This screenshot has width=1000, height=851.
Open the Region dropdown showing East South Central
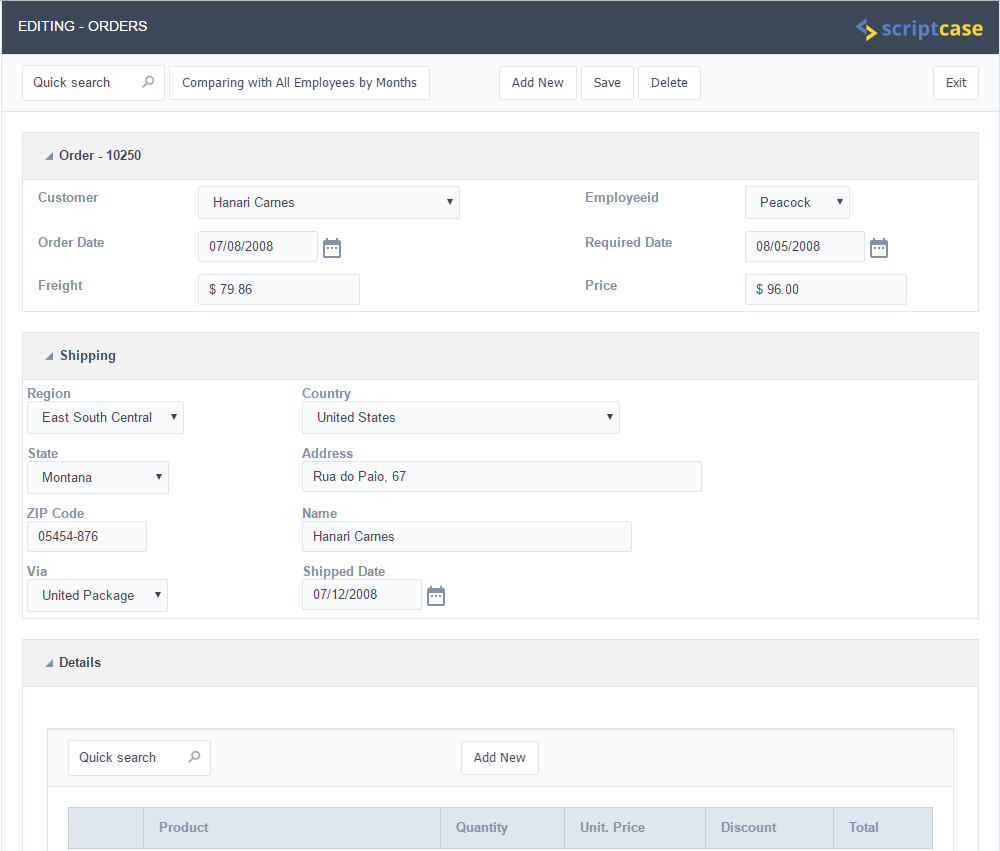point(105,417)
